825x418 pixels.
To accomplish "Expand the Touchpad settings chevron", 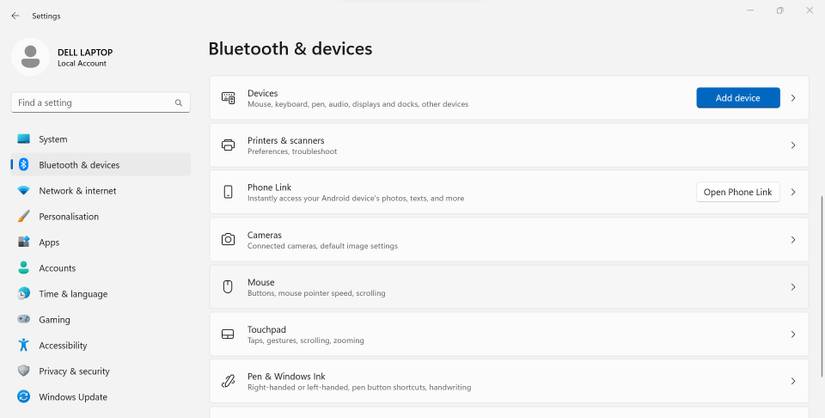I will point(793,334).
